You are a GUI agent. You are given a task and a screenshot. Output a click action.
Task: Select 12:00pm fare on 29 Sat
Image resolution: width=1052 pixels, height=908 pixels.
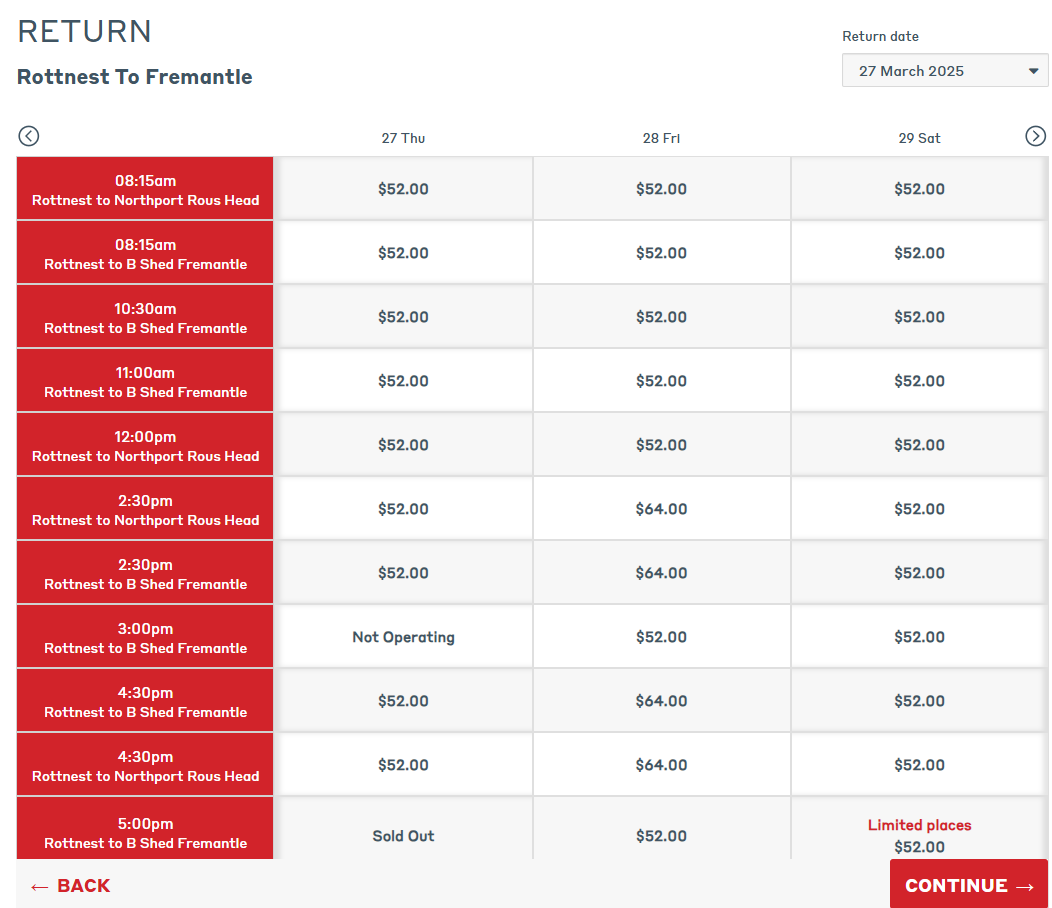(x=919, y=445)
